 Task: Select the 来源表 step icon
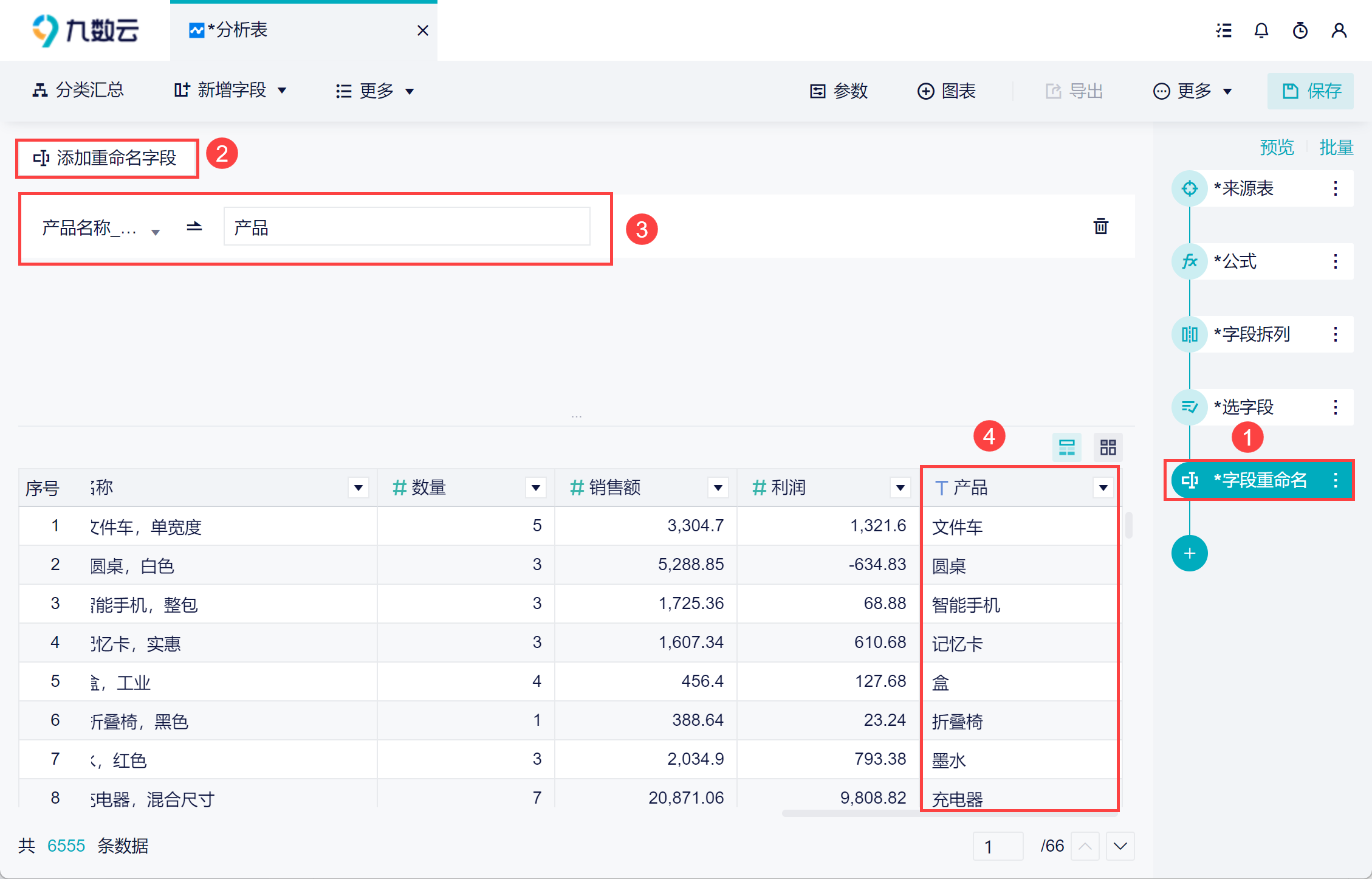[1189, 188]
